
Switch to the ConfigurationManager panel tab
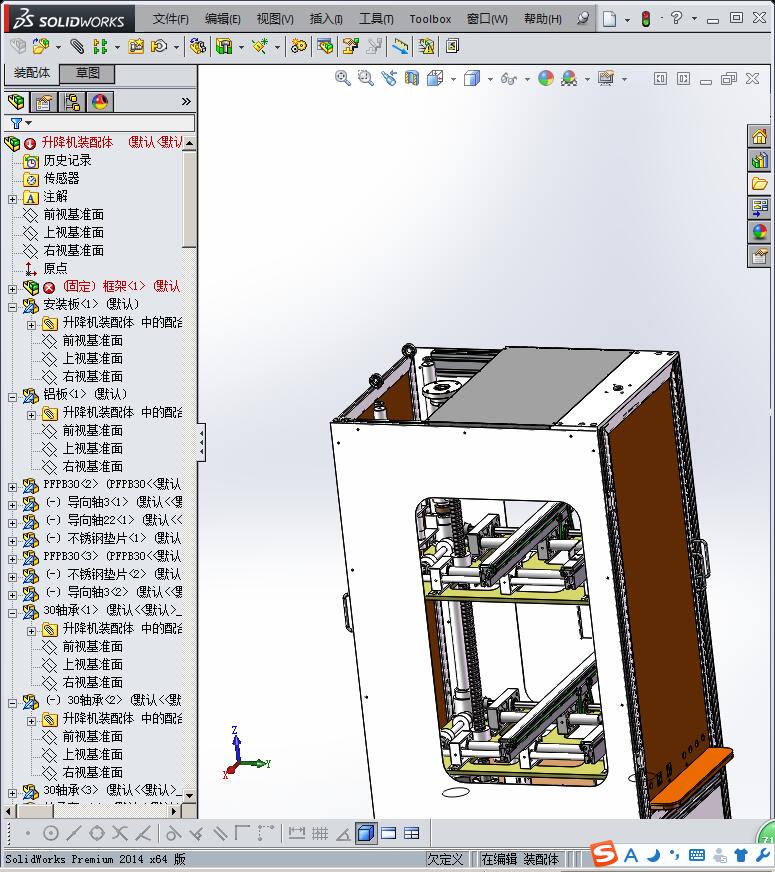click(x=72, y=102)
